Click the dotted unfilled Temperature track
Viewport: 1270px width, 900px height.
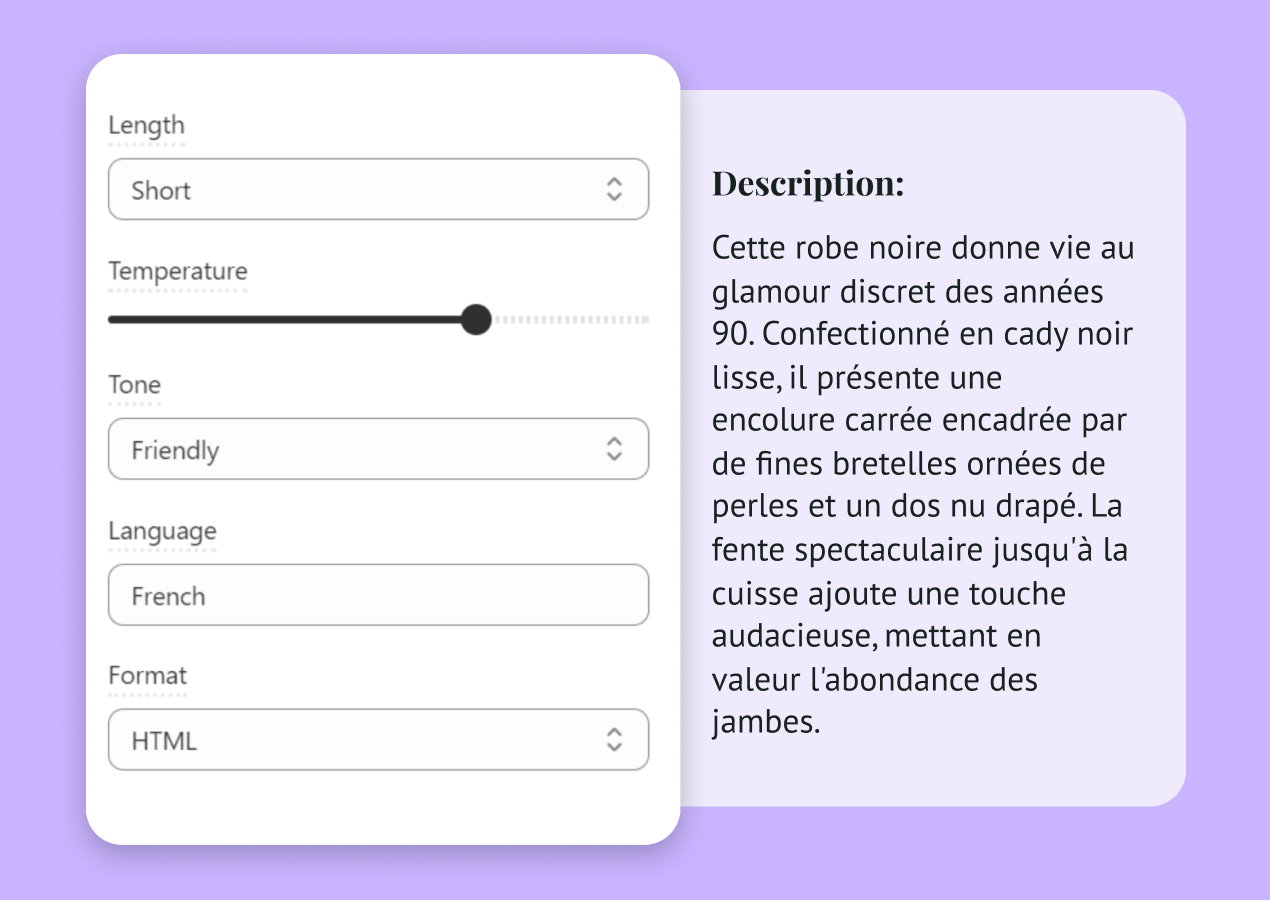tap(572, 320)
